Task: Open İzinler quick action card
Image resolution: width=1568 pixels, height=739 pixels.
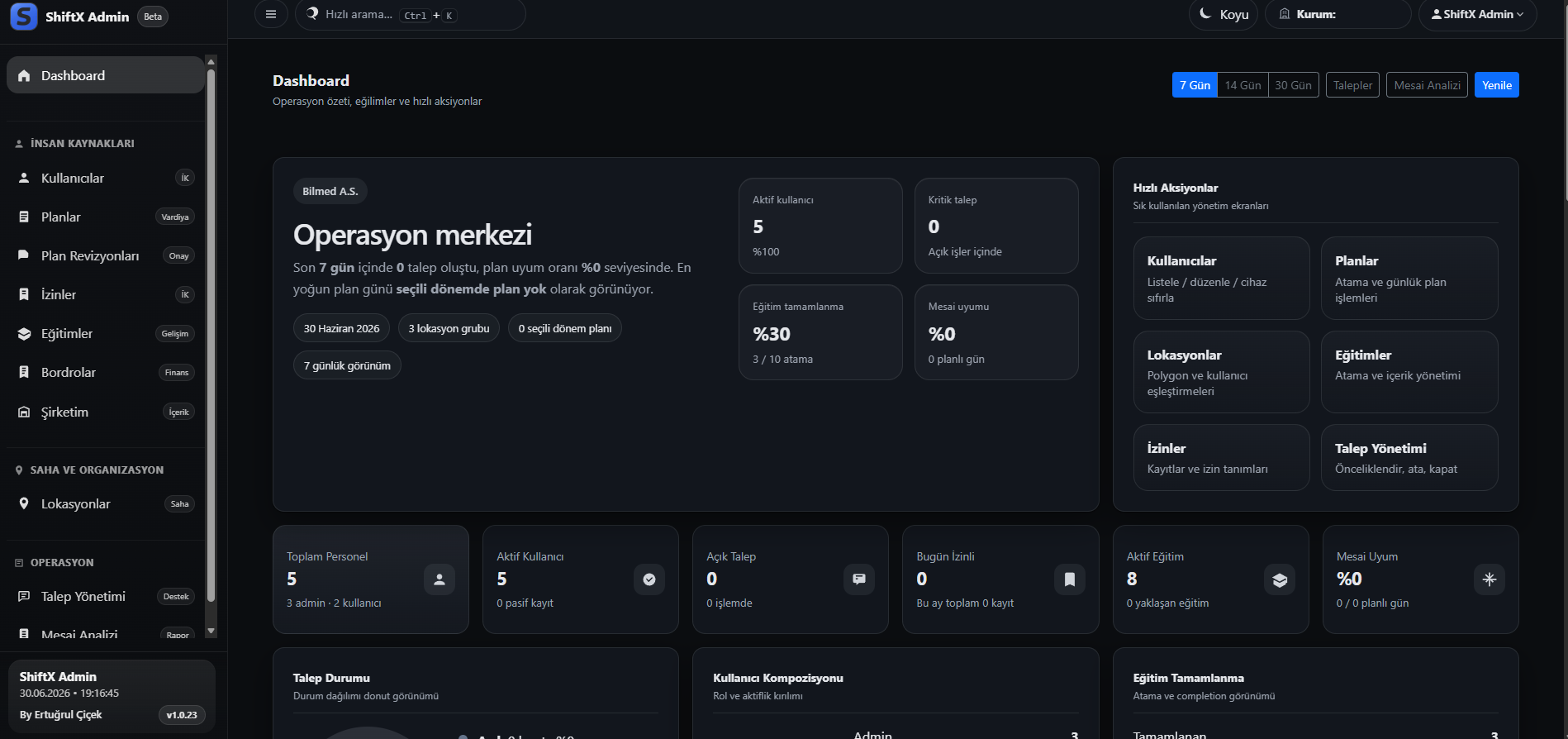Action: [x=1221, y=457]
